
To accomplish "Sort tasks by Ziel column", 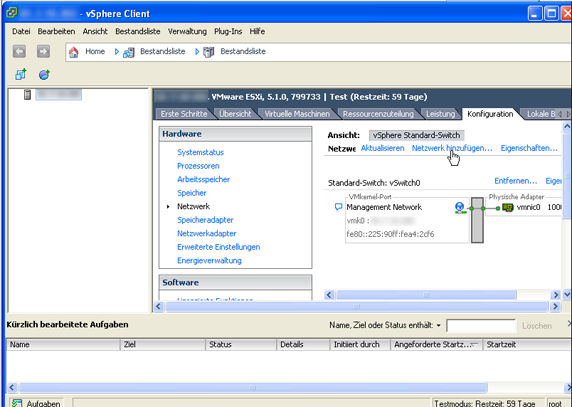I will coord(163,345).
